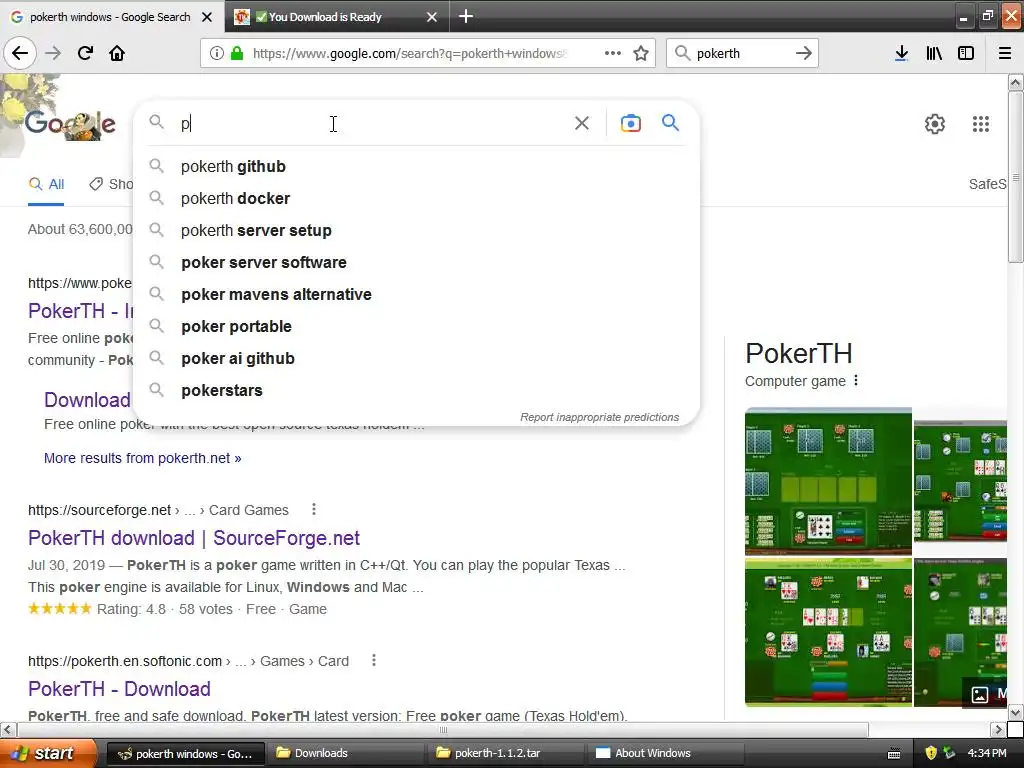Reload the current page
The image size is (1024, 768).
point(85,53)
